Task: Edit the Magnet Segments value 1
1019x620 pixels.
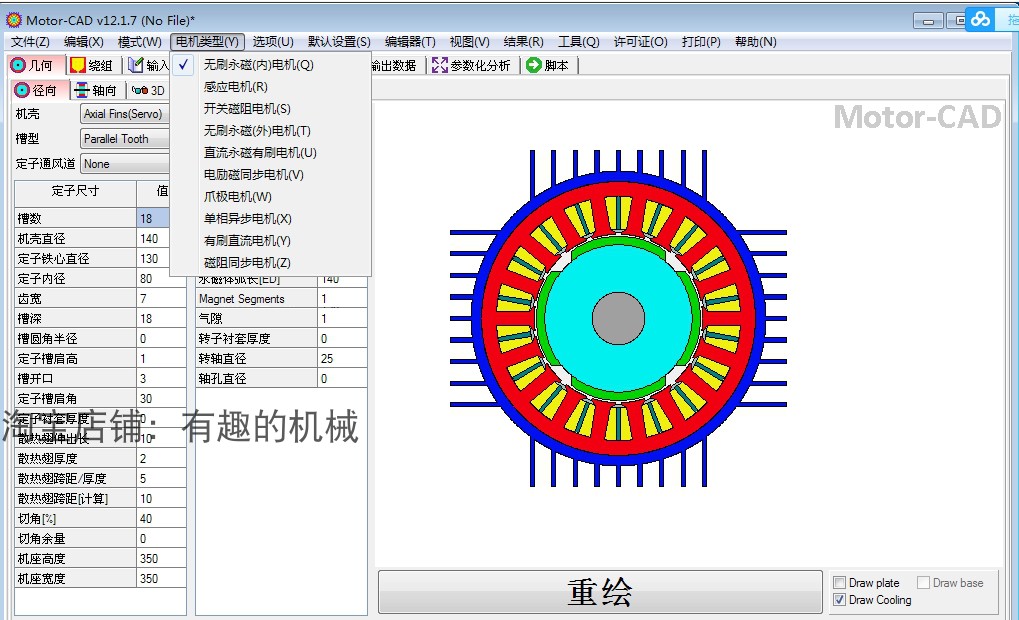Action: click(342, 299)
